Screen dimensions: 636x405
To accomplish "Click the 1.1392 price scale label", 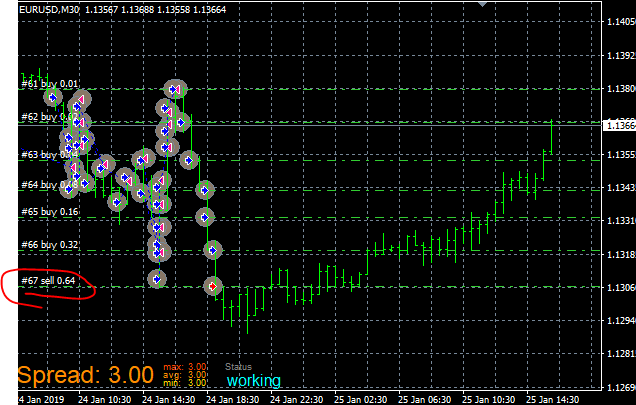I will [x=621, y=56].
